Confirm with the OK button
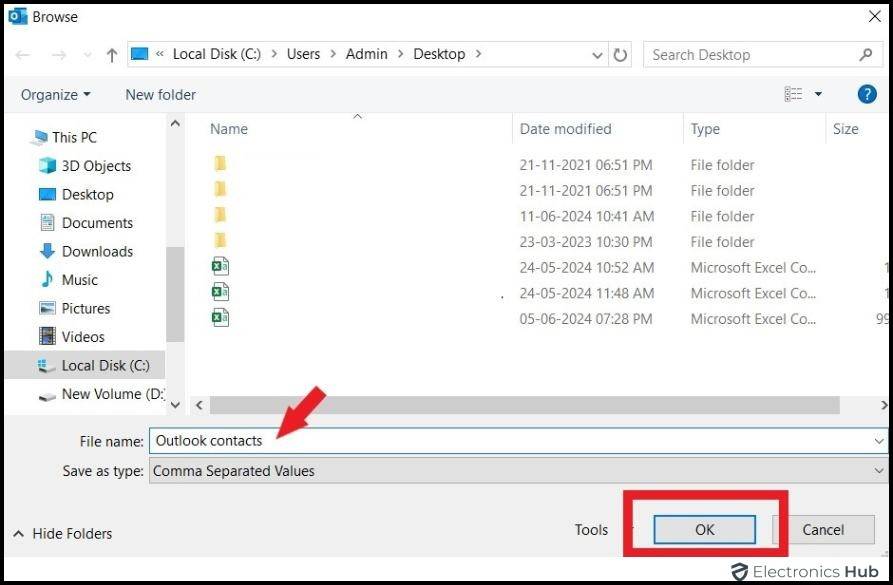 tap(704, 530)
